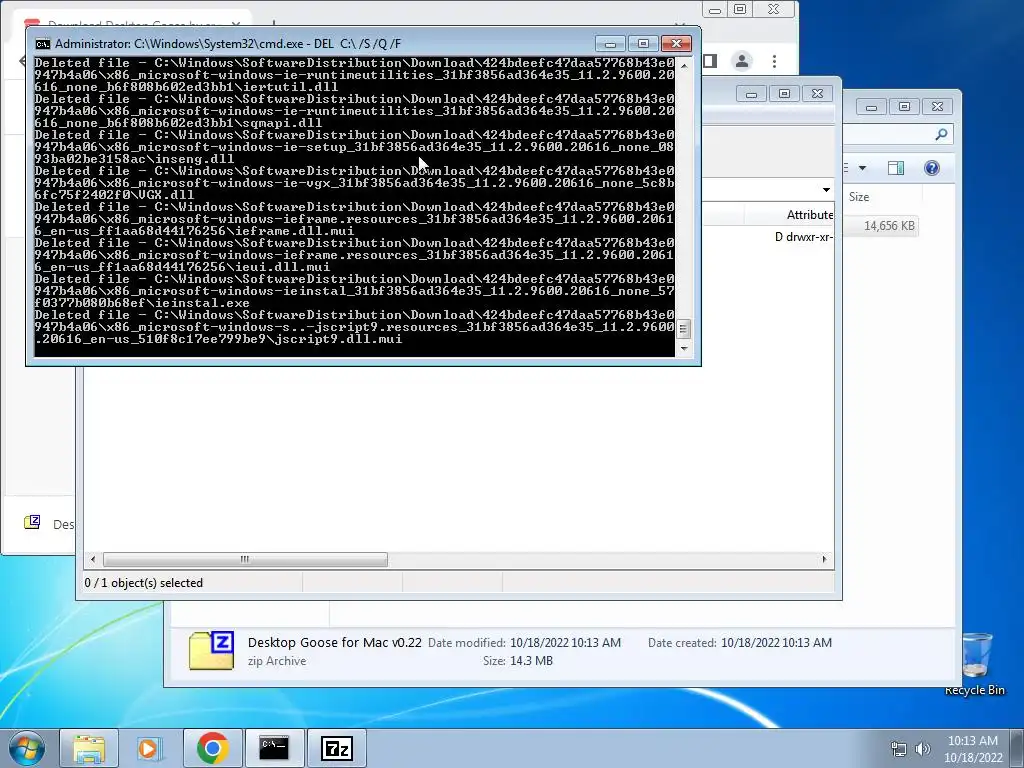Maximize the cmd.exe window
The image size is (1024, 768).
coord(643,44)
